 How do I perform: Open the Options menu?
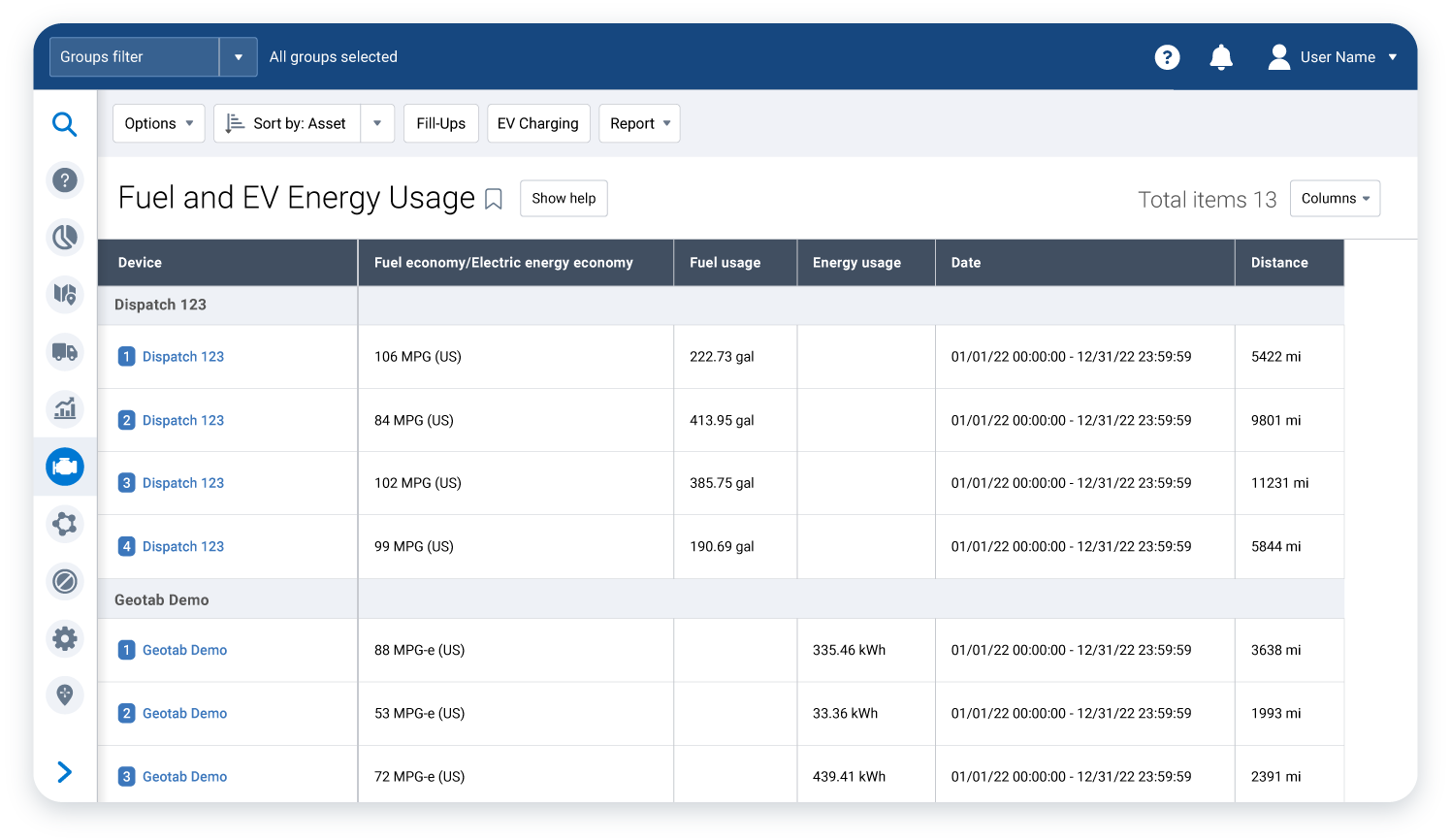tap(158, 123)
